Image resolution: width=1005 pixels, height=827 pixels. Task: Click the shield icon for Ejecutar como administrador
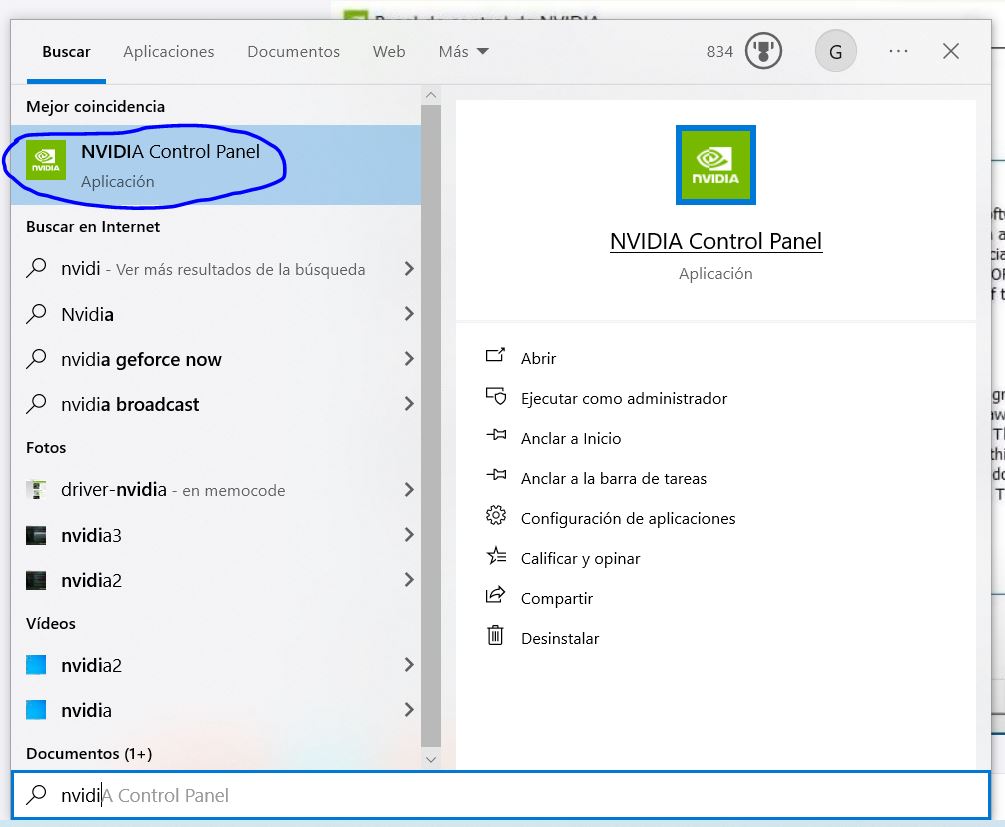[495, 396]
